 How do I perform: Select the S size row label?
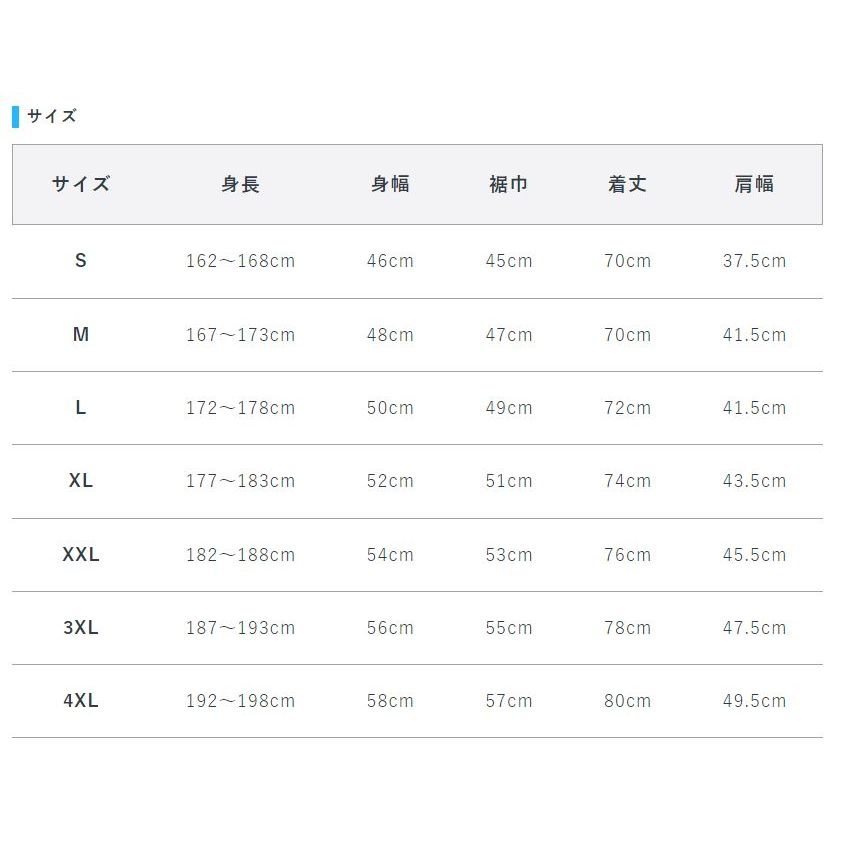[x=80, y=261]
